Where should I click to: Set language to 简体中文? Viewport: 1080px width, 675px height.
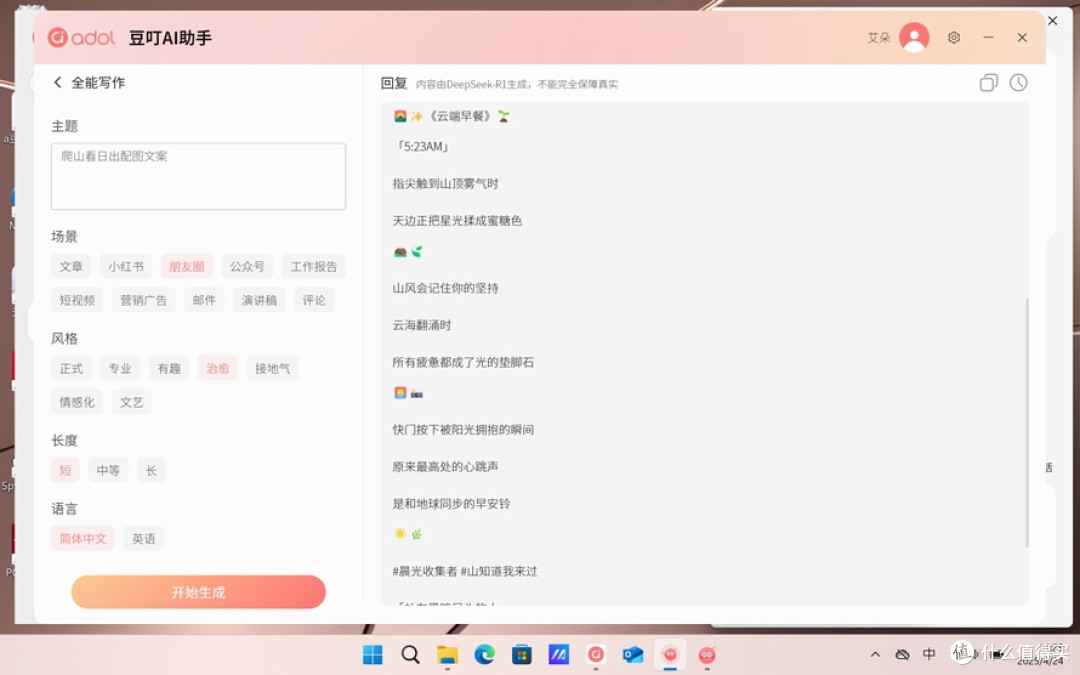coord(83,539)
